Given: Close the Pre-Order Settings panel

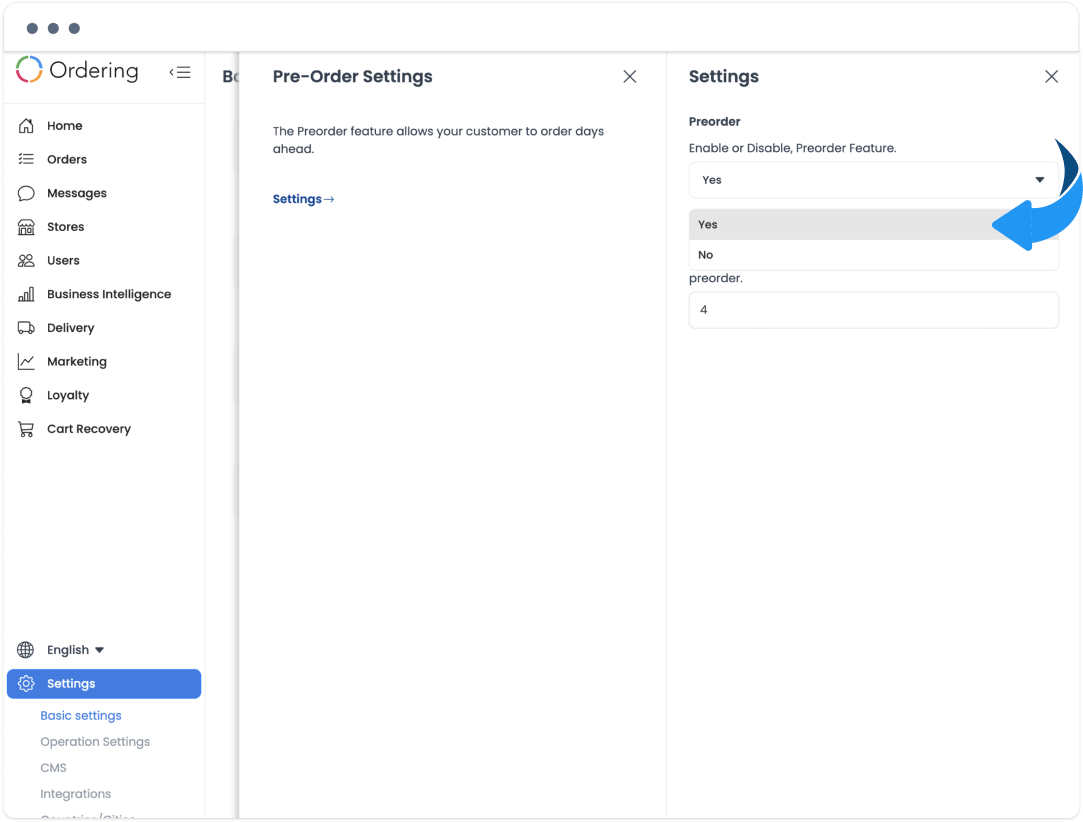Looking at the screenshot, I should pyautogui.click(x=630, y=77).
